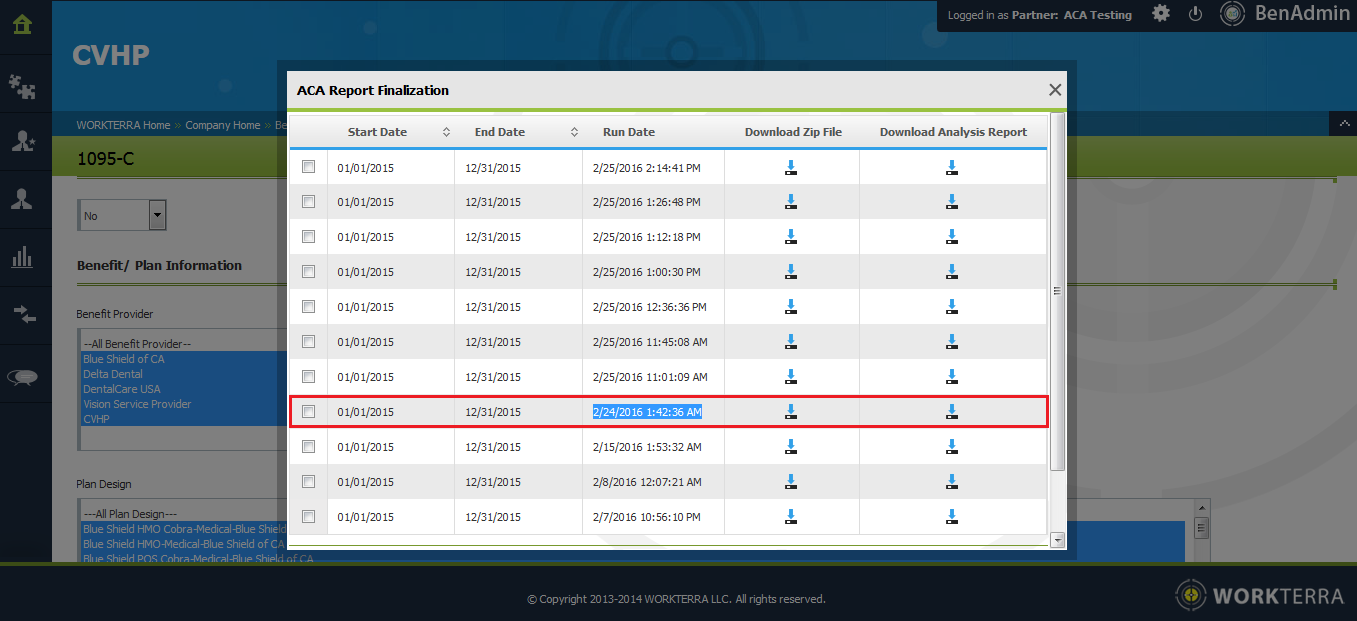Click the home icon in left sidebar
Viewport: 1357px width, 621px height.
[x=23, y=24]
